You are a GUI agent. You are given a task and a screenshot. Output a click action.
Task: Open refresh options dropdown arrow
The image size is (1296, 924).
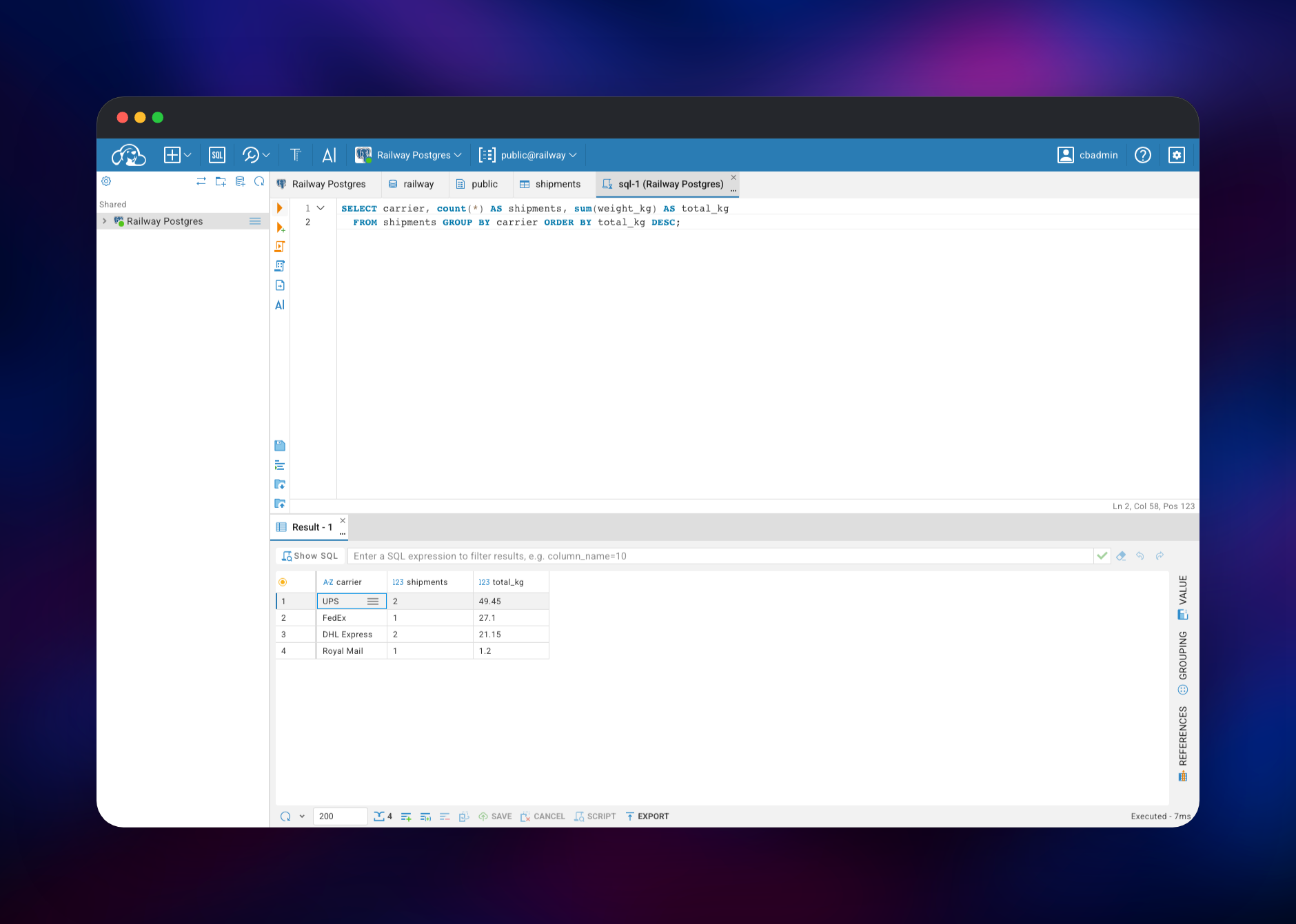(x=302, y=817)
